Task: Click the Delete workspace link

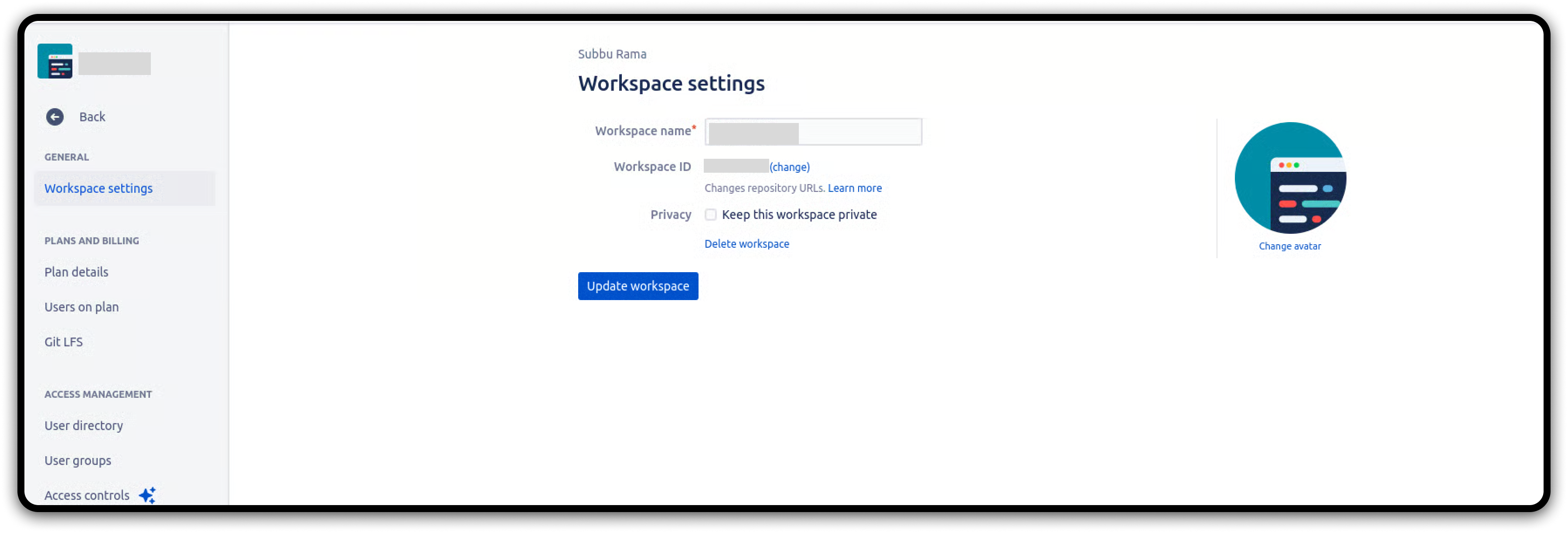Action: (x=746, y=244)
